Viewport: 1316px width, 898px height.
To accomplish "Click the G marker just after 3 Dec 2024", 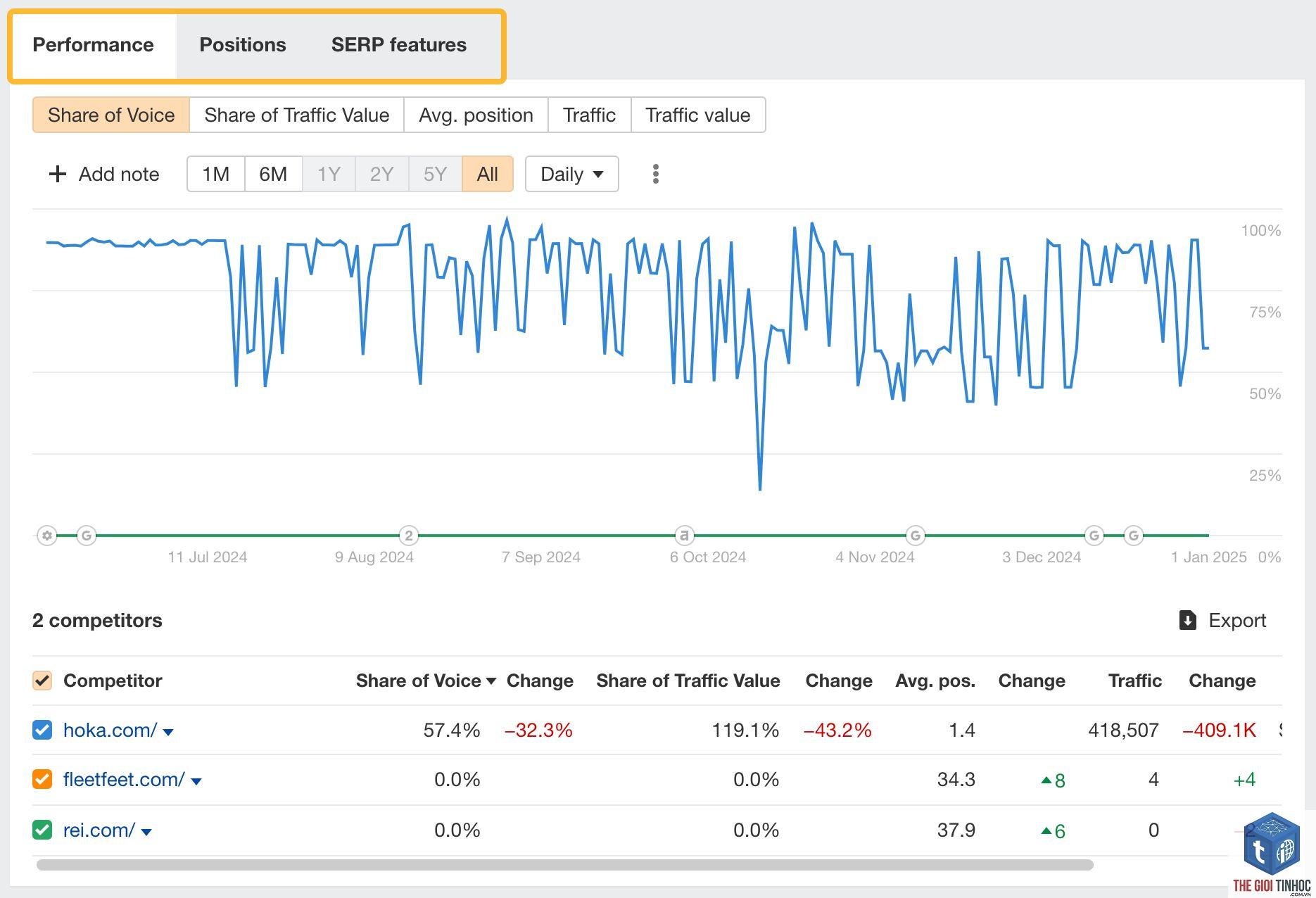I will (1094, 536).
